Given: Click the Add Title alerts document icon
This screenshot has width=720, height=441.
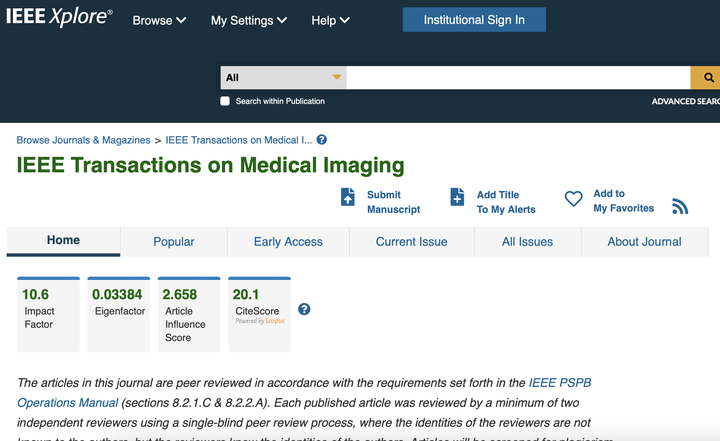Looking at the screenshot, I should [457, 197].
